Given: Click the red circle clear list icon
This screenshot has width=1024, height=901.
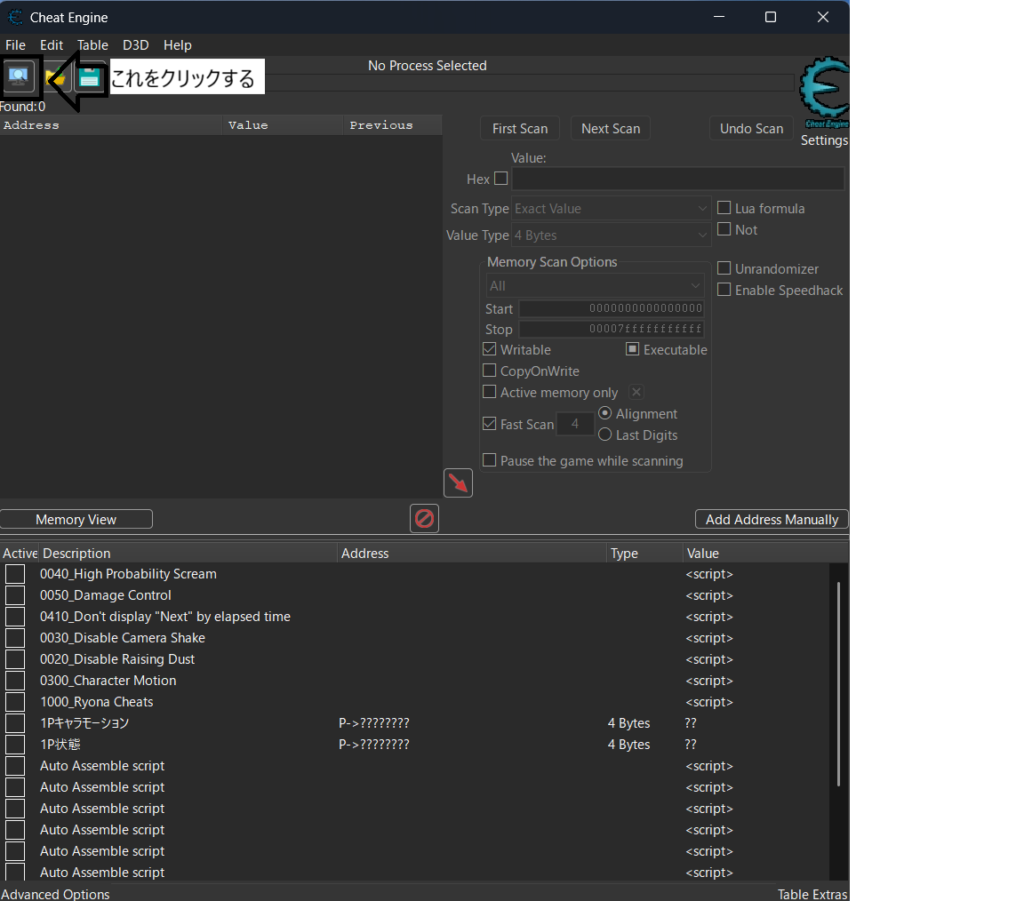Looking at the screenshot, I should tap(424, 518).
